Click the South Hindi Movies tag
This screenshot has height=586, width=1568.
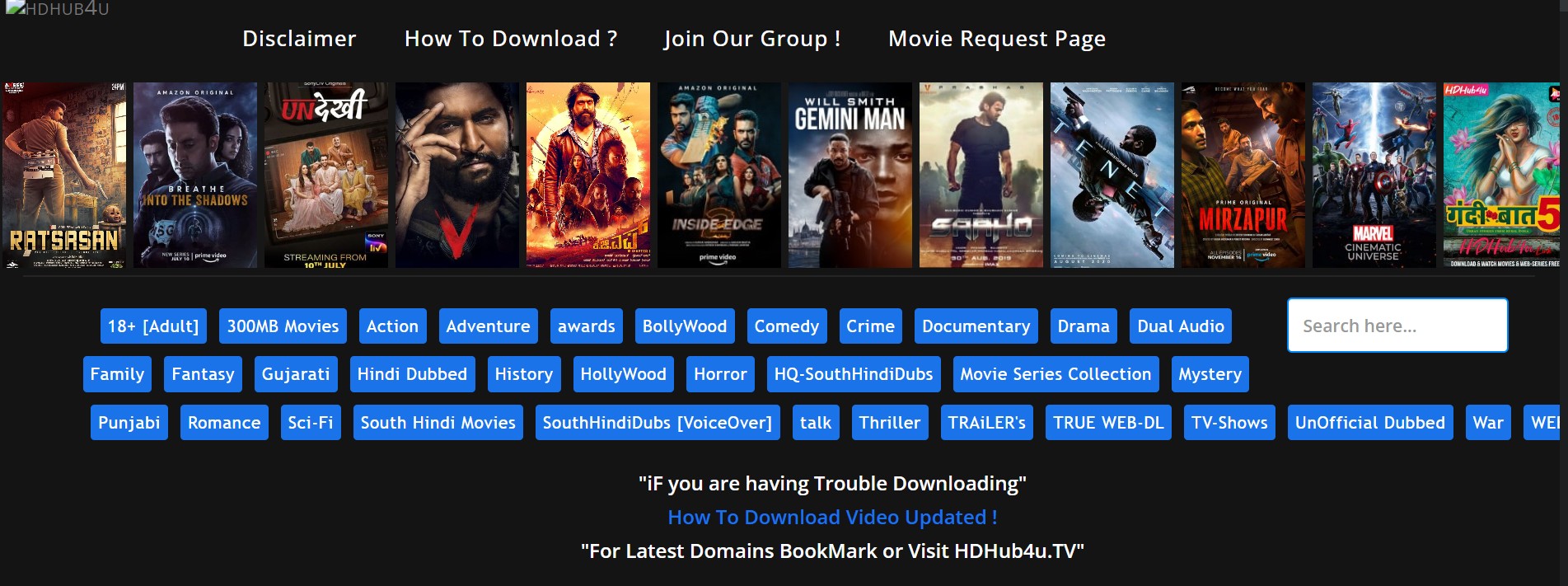click(x=438, y=423)
